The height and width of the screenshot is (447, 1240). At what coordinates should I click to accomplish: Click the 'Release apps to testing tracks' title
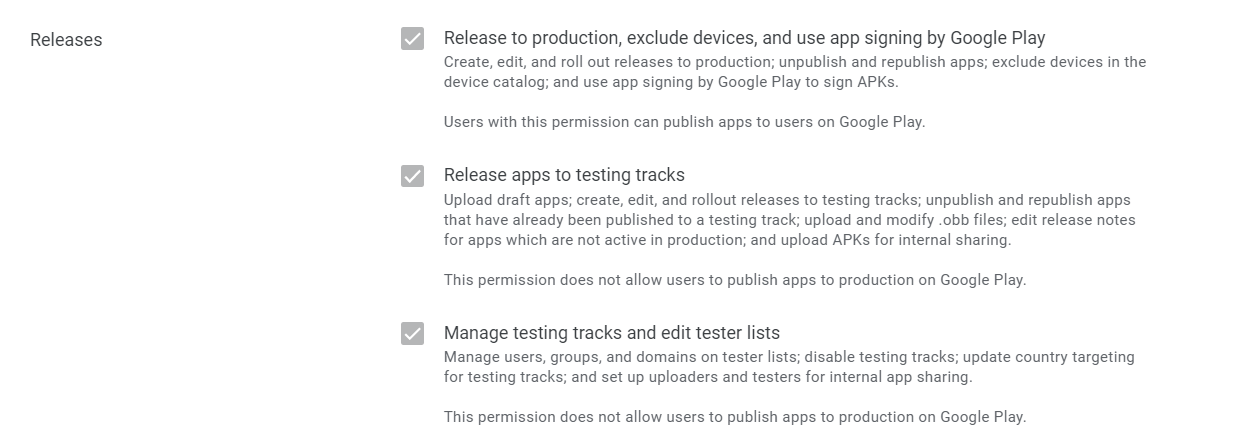tap(564, 175)
